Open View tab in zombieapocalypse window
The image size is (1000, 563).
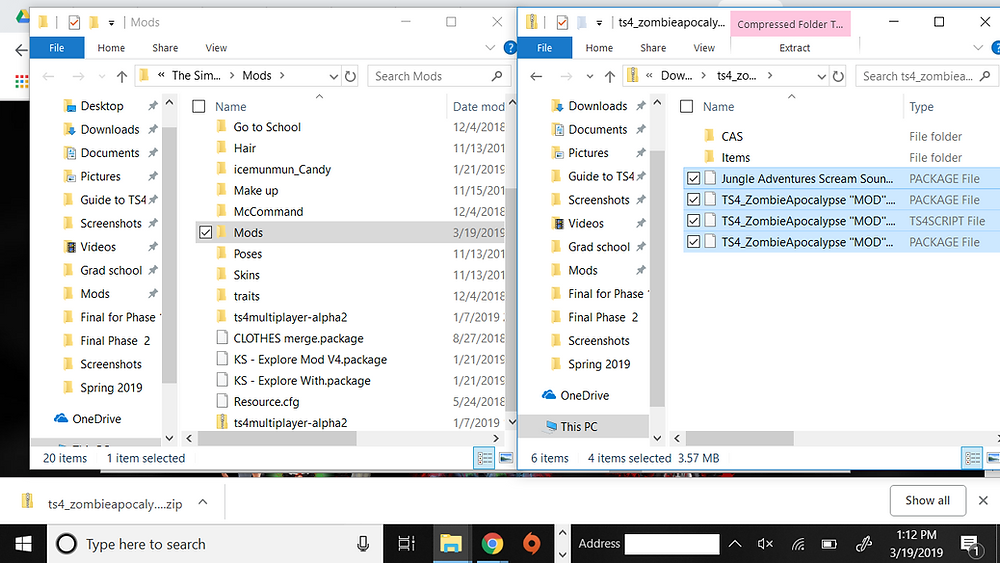coord(704,48)
